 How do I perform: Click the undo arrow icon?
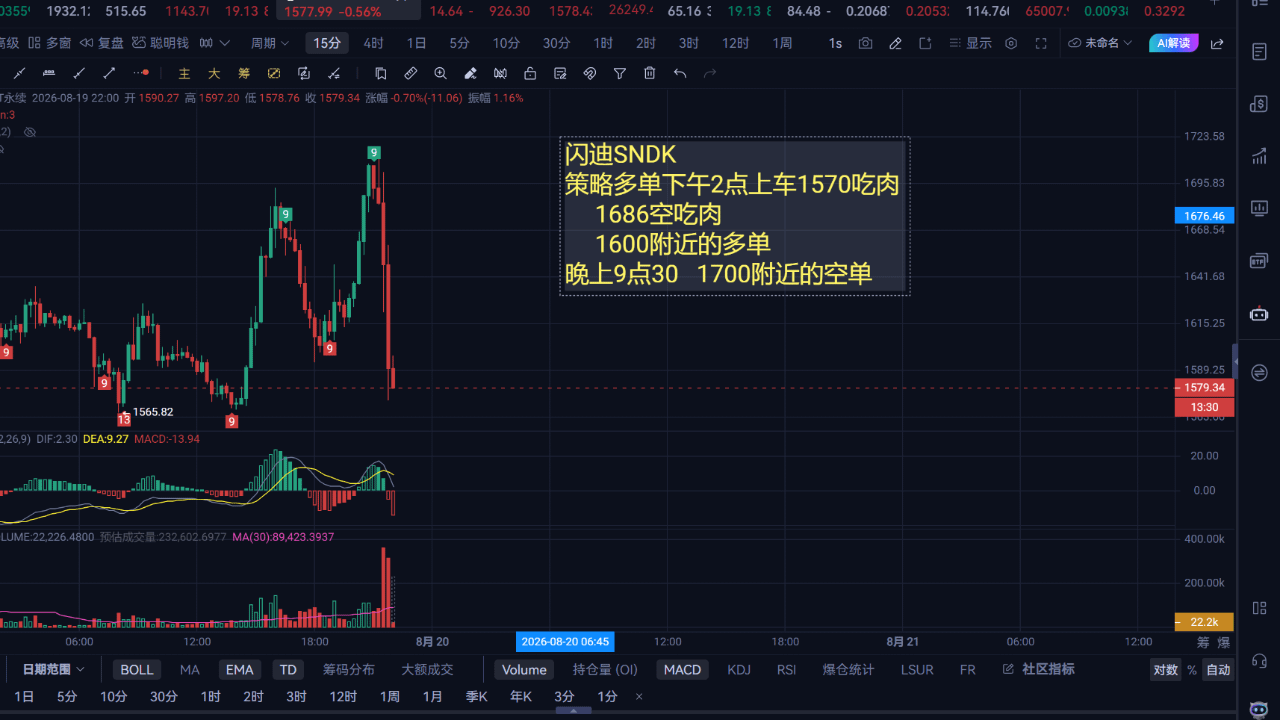[x=680, y=73]
